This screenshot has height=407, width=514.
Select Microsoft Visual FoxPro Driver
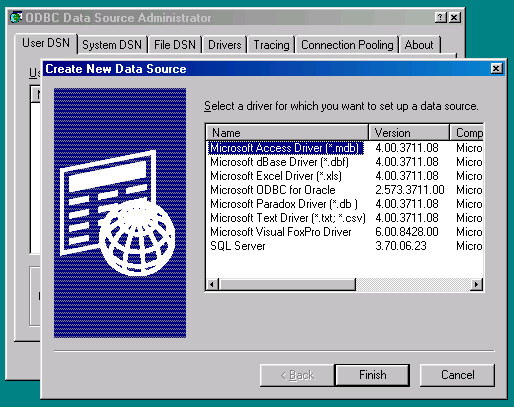pyautogui.click(x=281, y=232)
